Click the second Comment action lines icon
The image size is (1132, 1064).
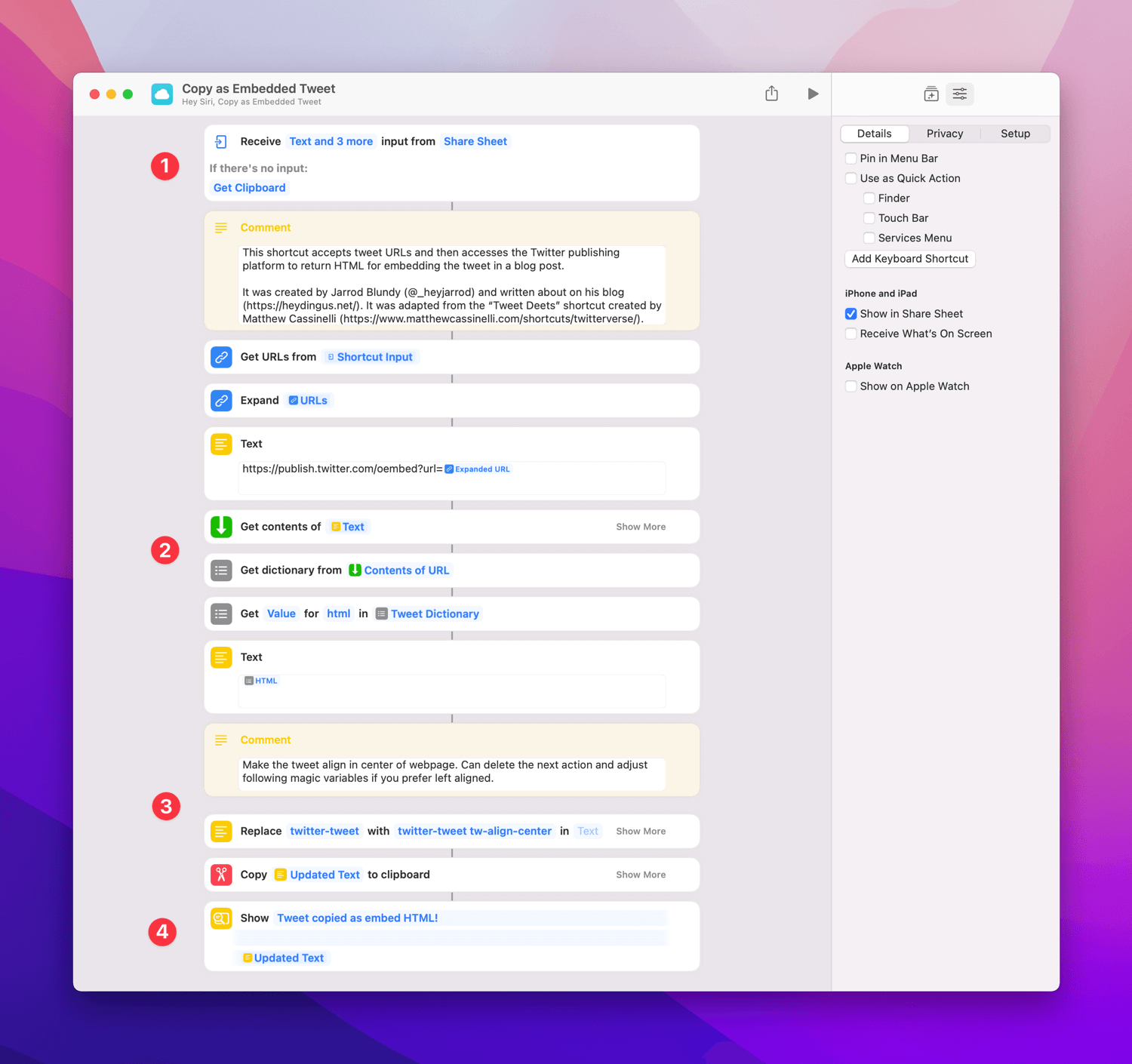pos(221,740)
